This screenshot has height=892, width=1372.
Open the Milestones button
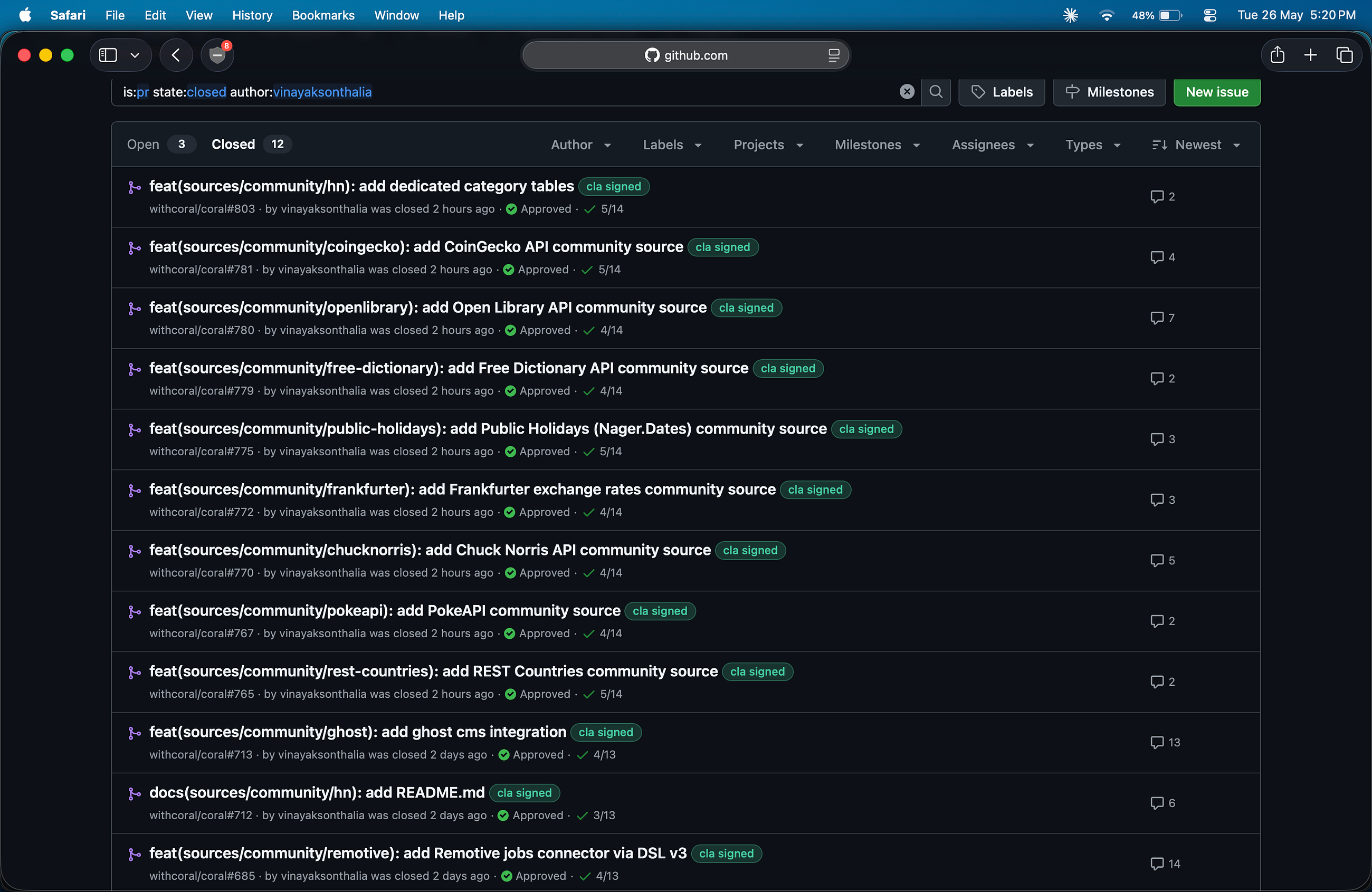[1109, 92]
